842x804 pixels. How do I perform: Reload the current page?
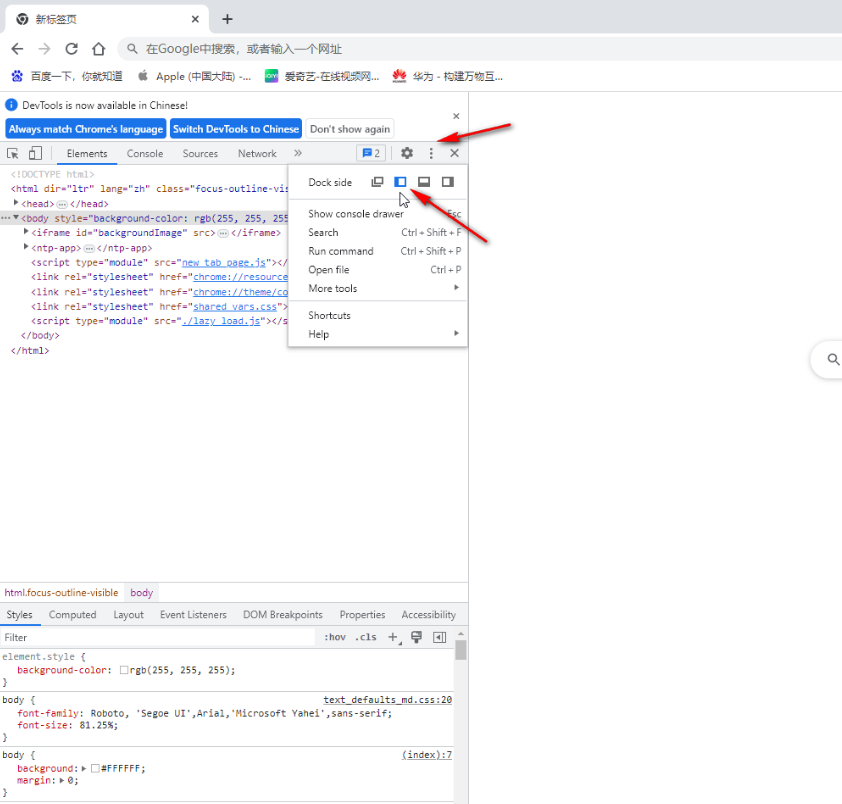tap(71, 49)
